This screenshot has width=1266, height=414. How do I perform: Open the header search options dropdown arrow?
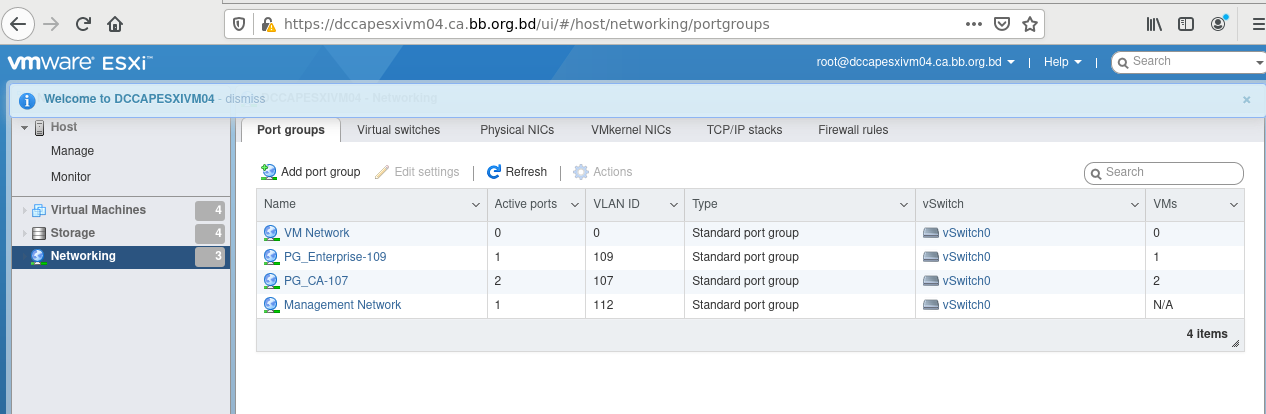(x=1260, y=63)
